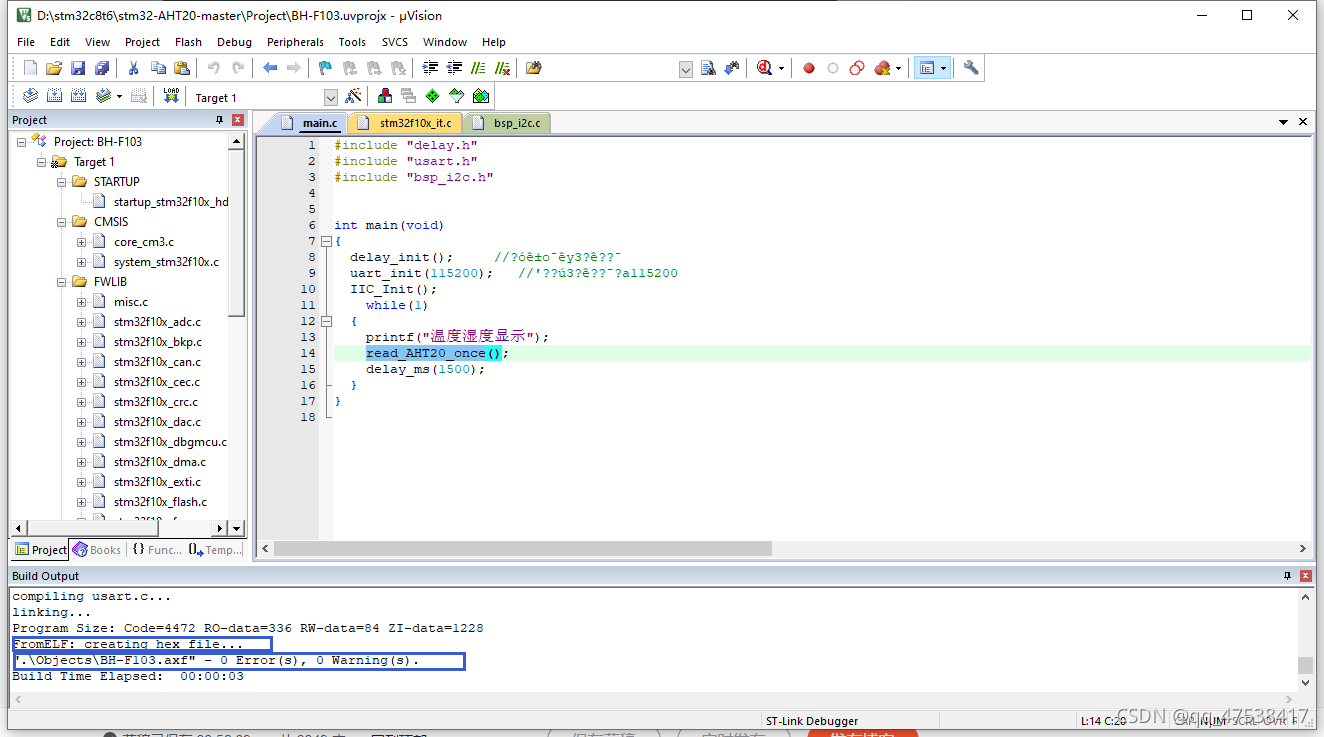The image size is (1324, 737).
Task: Click the editor horizontal scrollbar thumb
Action: 522,549
